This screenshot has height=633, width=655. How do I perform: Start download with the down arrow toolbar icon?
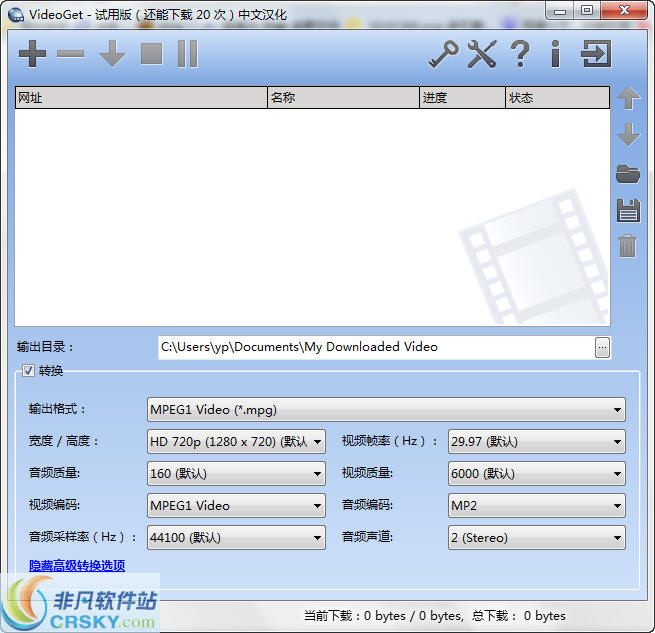tap(112, 53)
